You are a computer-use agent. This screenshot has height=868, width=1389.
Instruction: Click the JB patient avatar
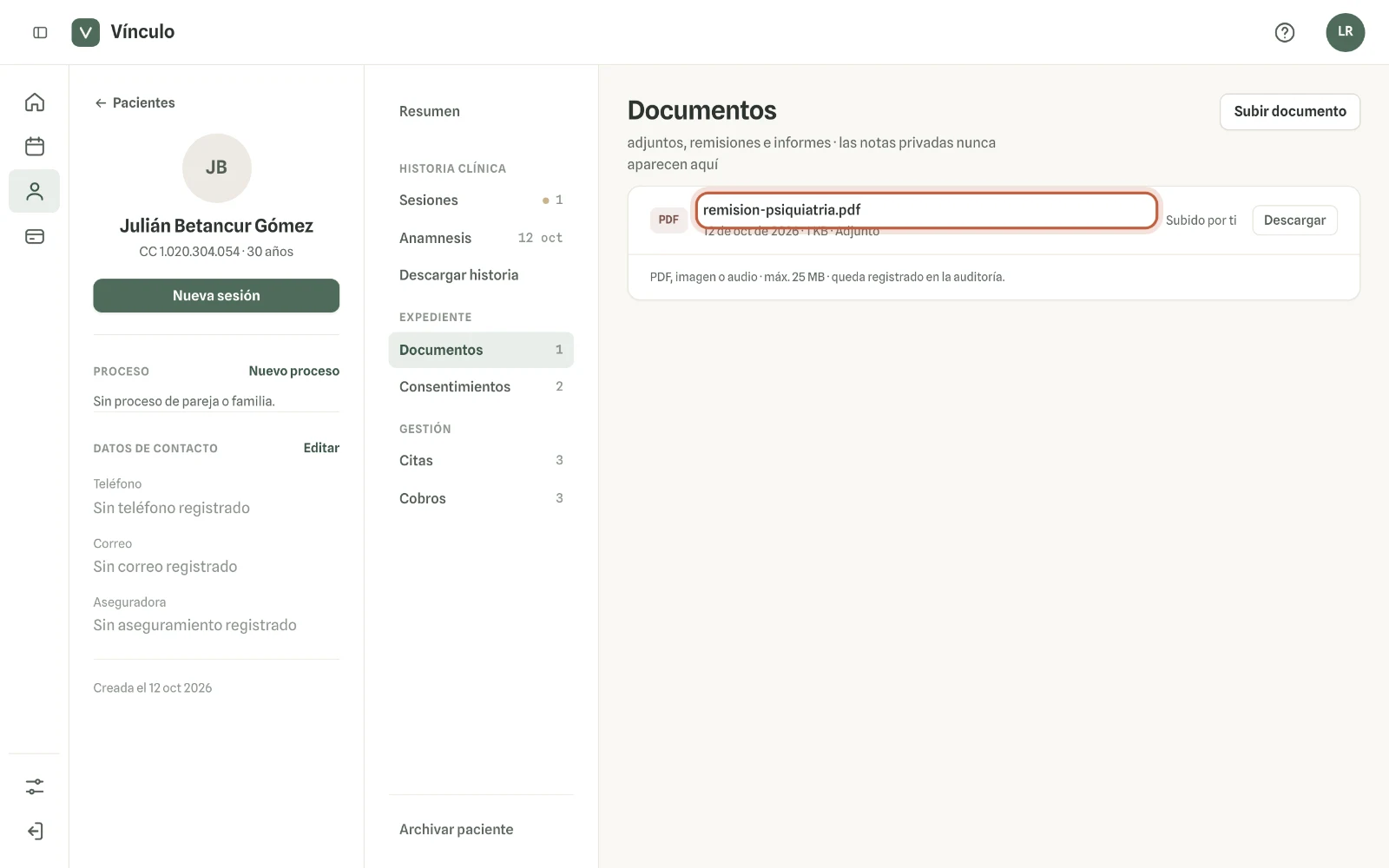click(x=216, y=168)
